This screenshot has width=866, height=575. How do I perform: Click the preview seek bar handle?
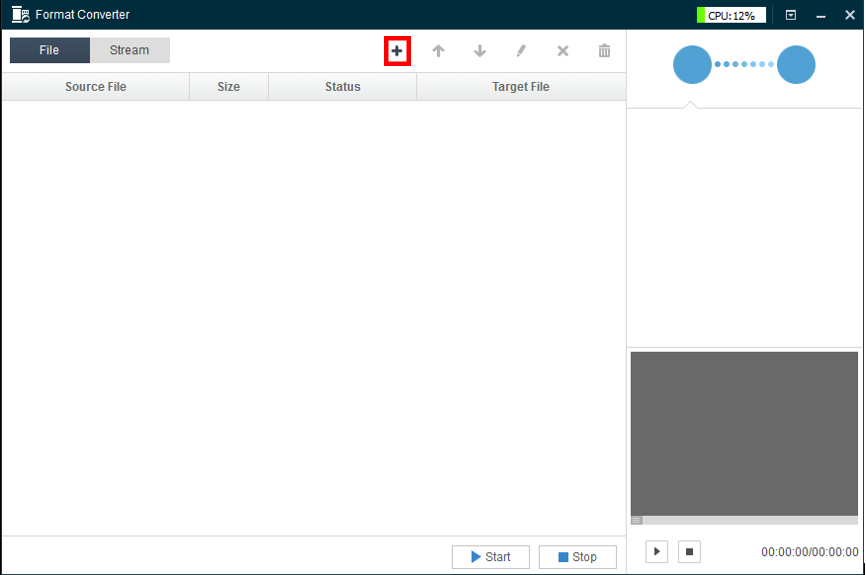pyautogui.click(x=636, y=520)
